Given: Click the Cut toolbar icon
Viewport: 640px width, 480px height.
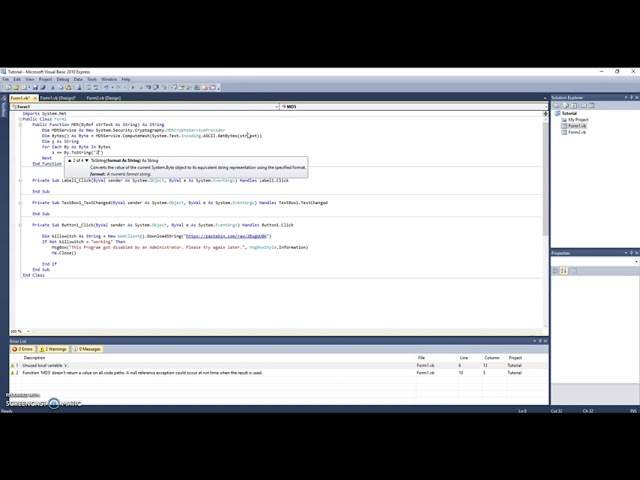Looking at the screenshot, I should pos(53,87).
